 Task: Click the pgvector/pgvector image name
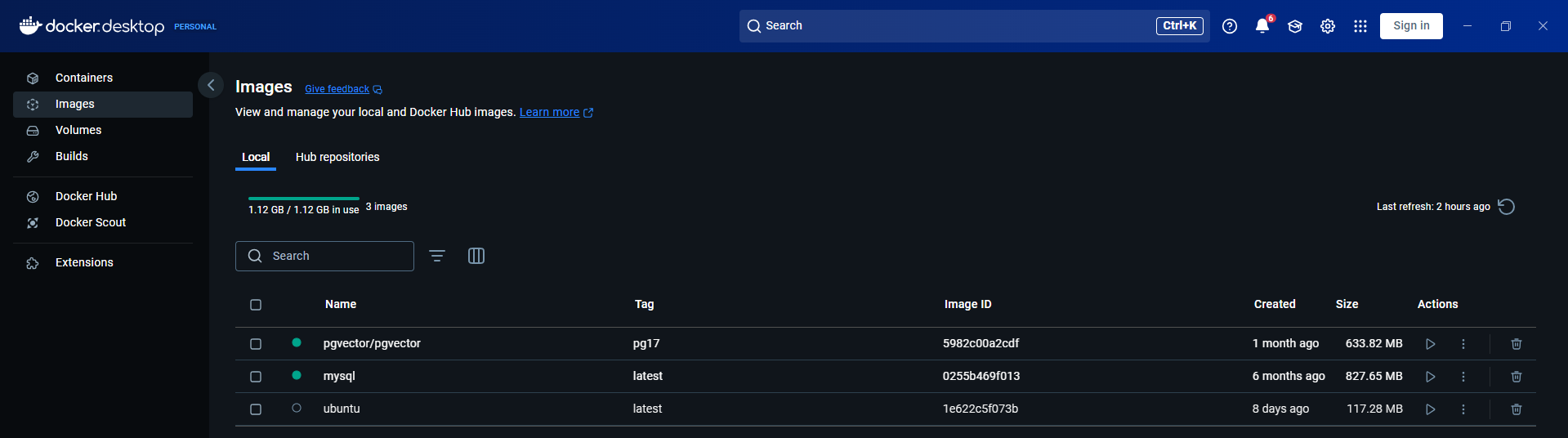pos(372,343)
